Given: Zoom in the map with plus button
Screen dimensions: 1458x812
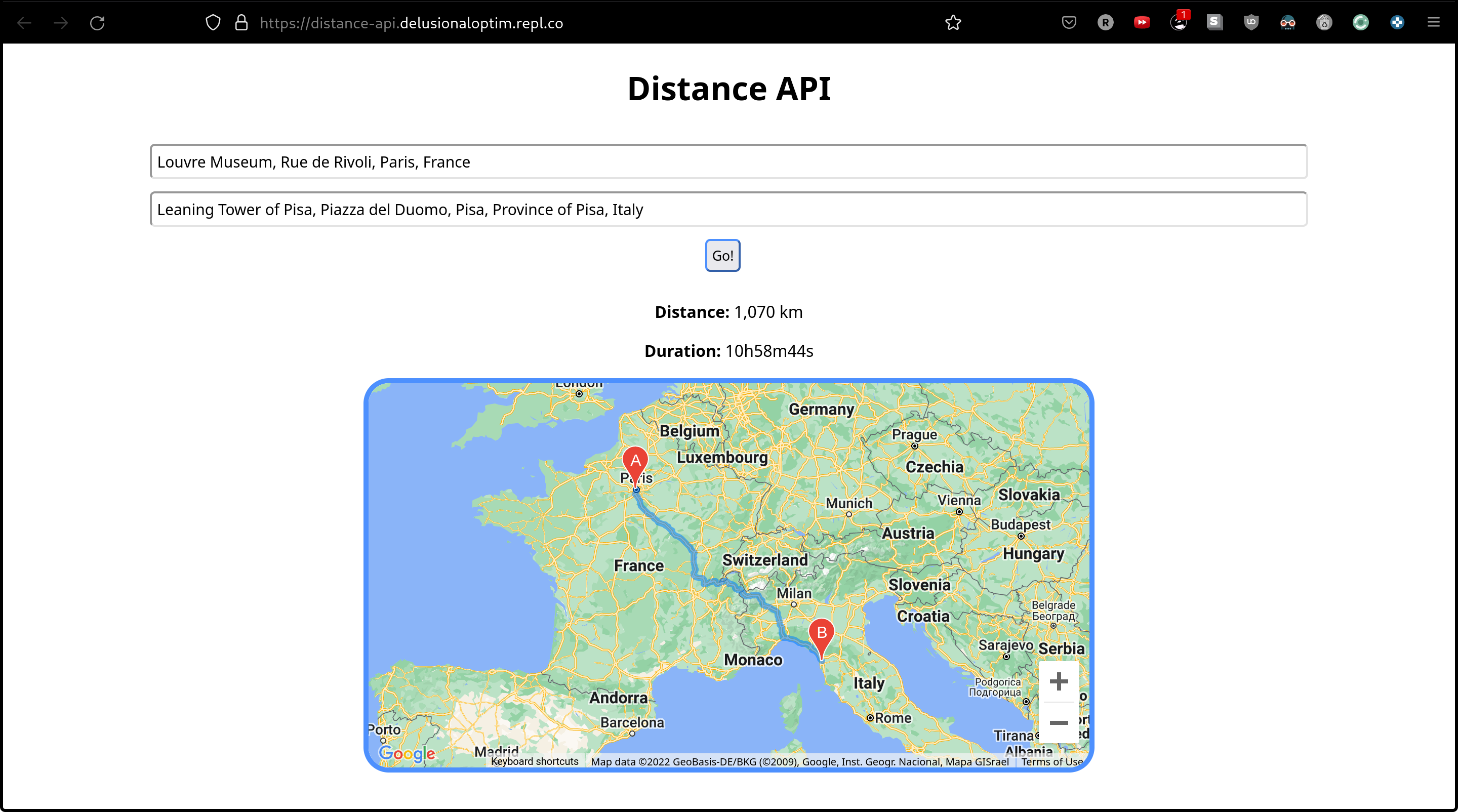Looking at the screenshot, I should click(x=1059, y=681).
